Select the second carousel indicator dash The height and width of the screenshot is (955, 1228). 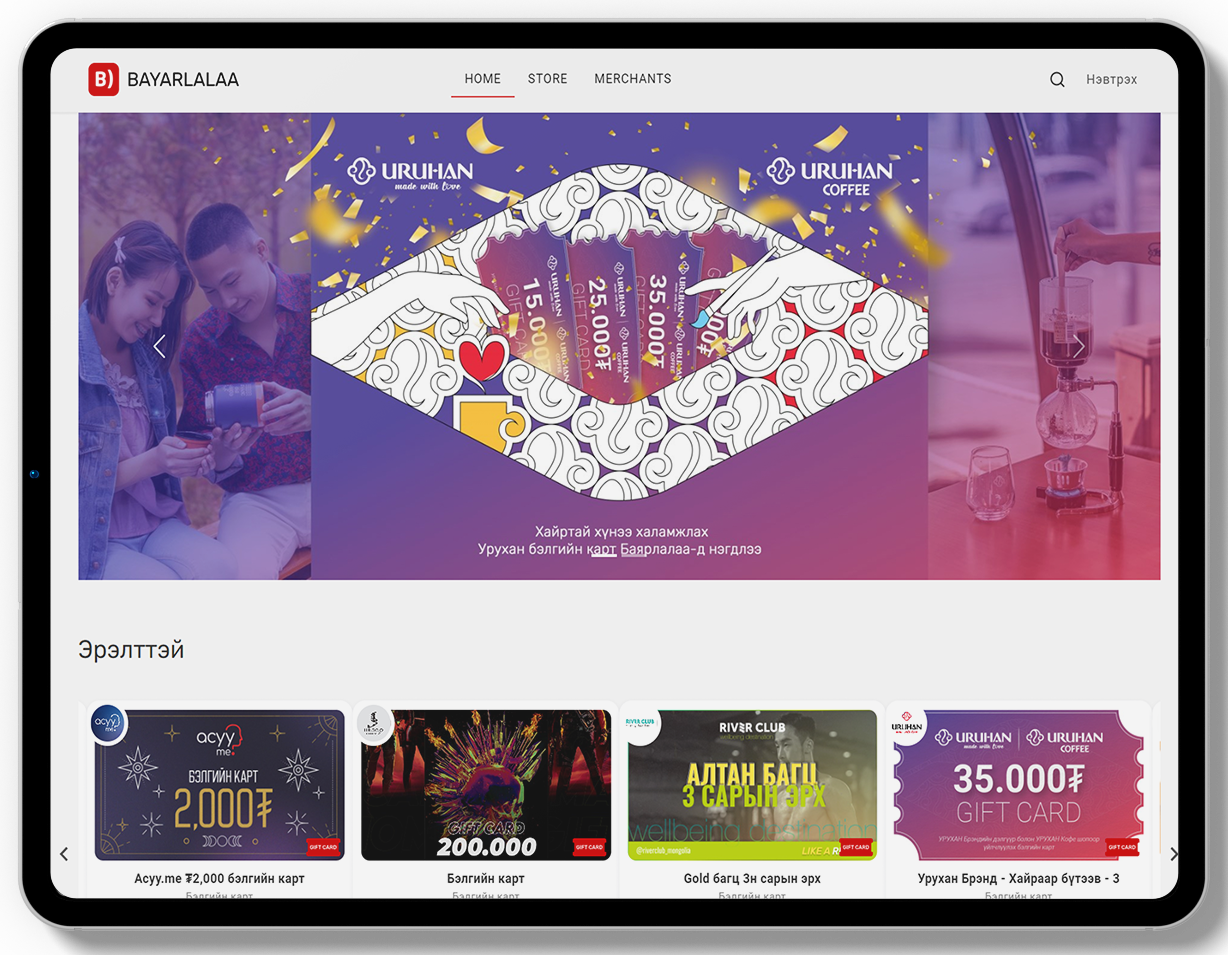click(x=633, y=554)
